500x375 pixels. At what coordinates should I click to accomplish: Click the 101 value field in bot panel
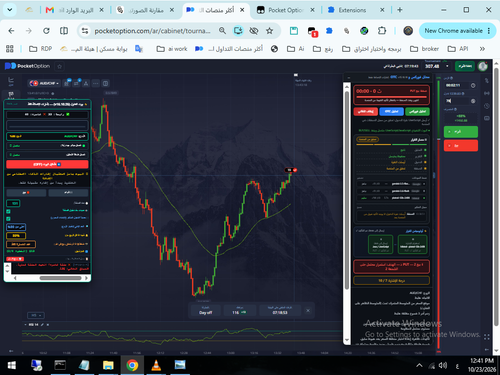coord(13,203)
